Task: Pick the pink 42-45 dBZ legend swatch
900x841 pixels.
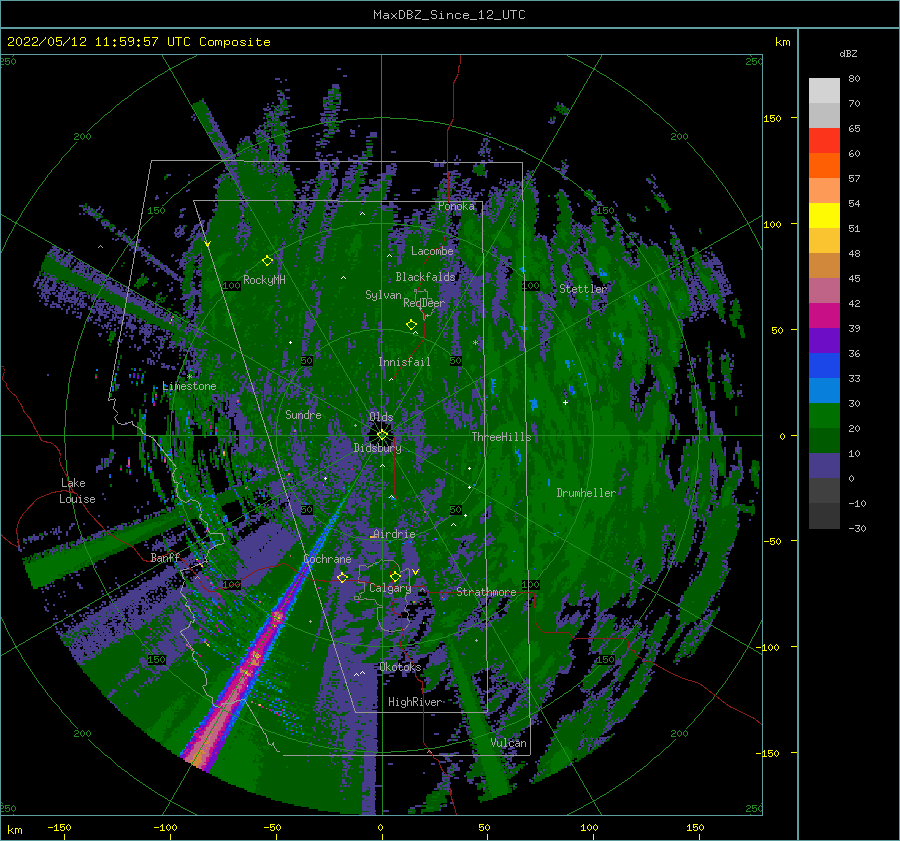Action: point(824,291)
